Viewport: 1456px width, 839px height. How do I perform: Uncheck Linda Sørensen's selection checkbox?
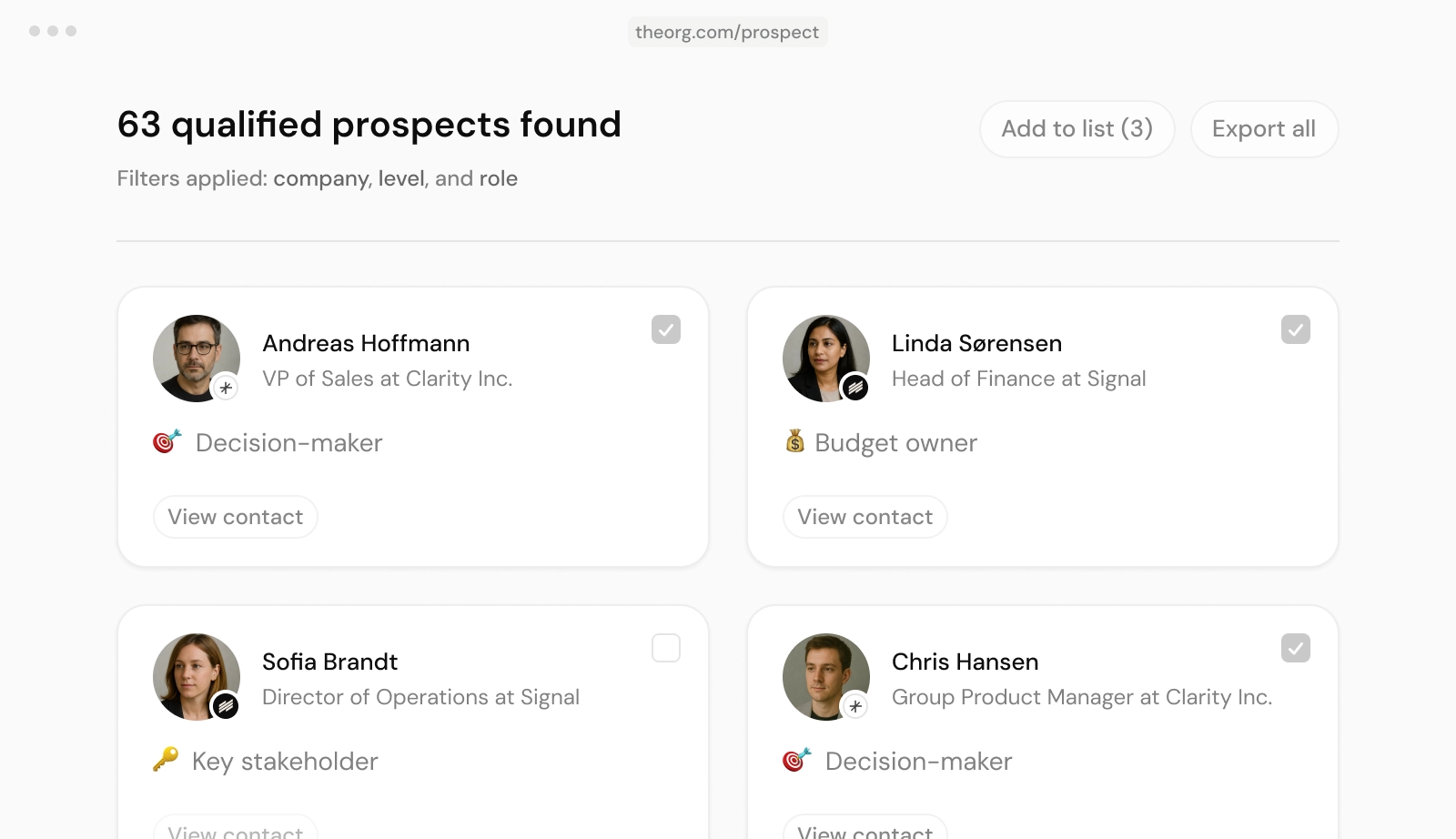[x=1296, y=329]
